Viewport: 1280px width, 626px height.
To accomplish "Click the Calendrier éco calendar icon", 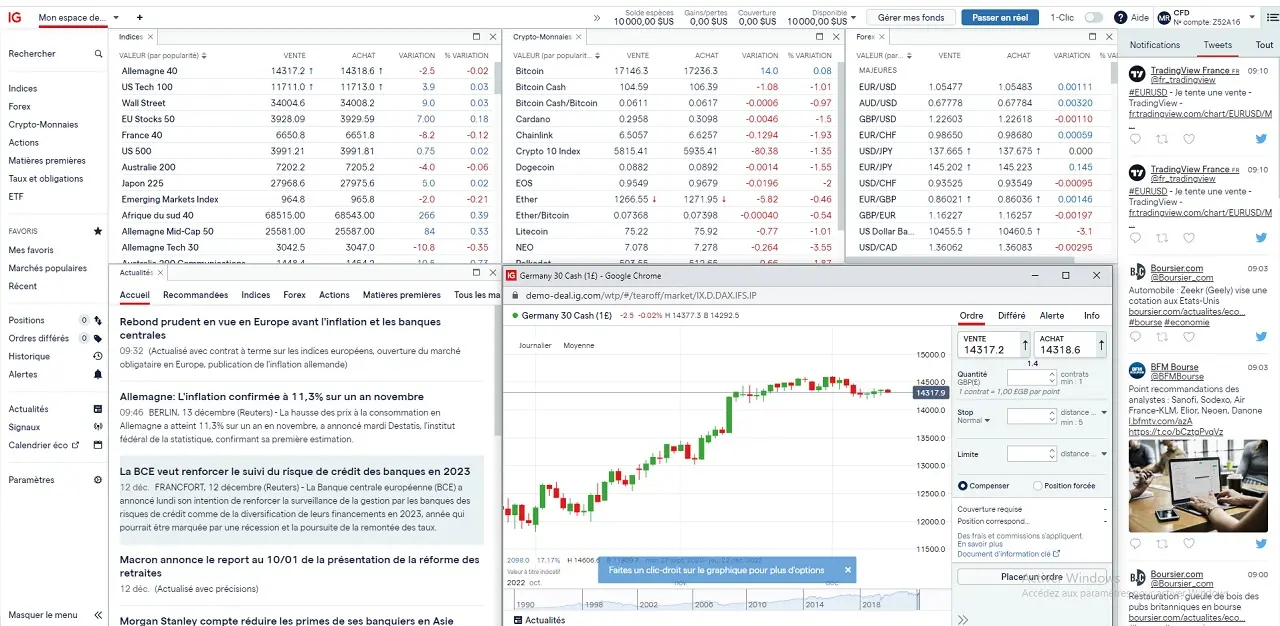I will 98,445.
